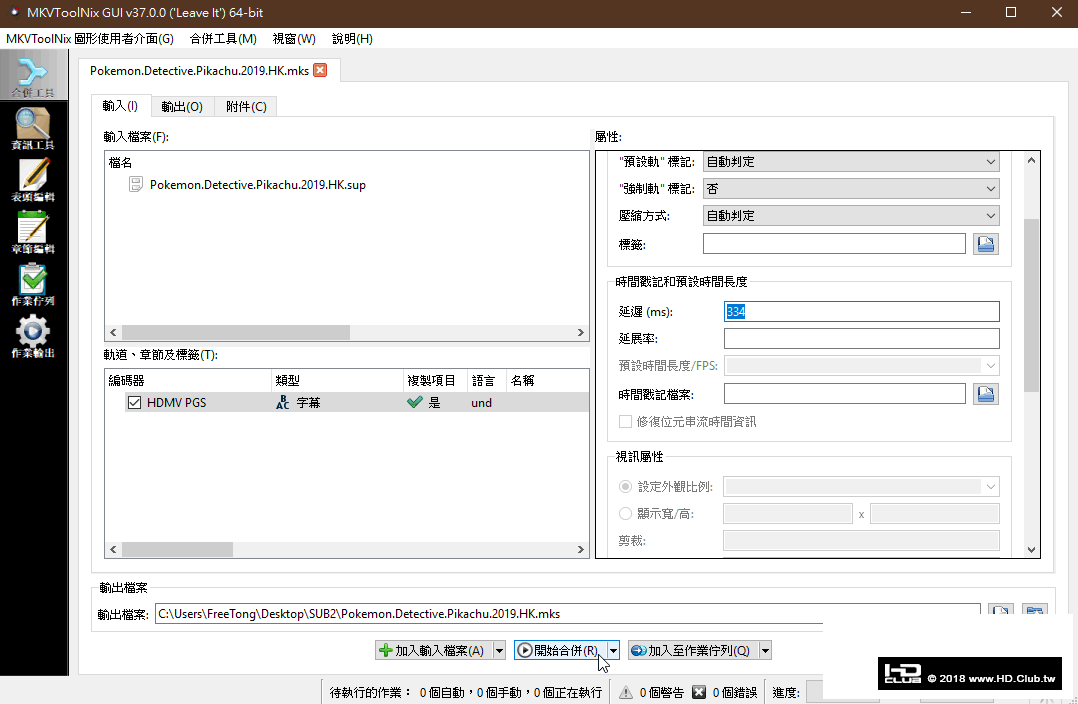Open the "預設軌" 標記 dropdown
Viewport: 1078px width, 704px height.
851,162
